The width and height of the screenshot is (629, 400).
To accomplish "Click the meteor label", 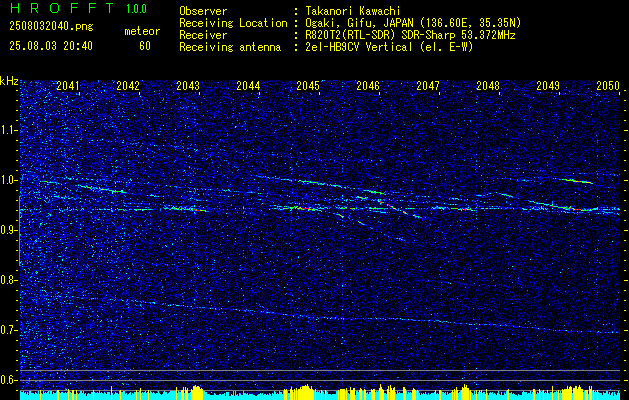I will point(142,31).
